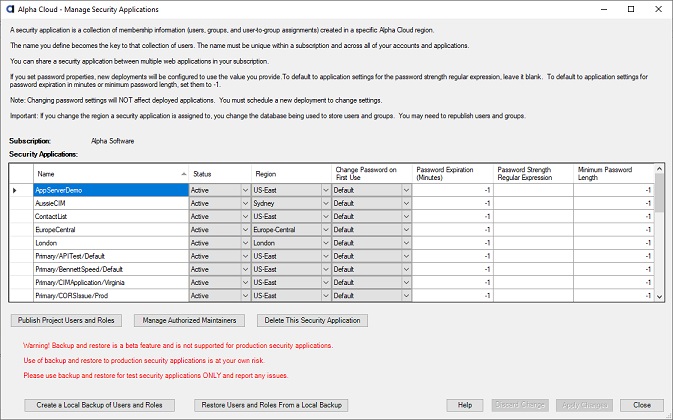673x420 pixels.
Task: Select the Primary/APITest/Default name cell
Action: pos(111,257)
